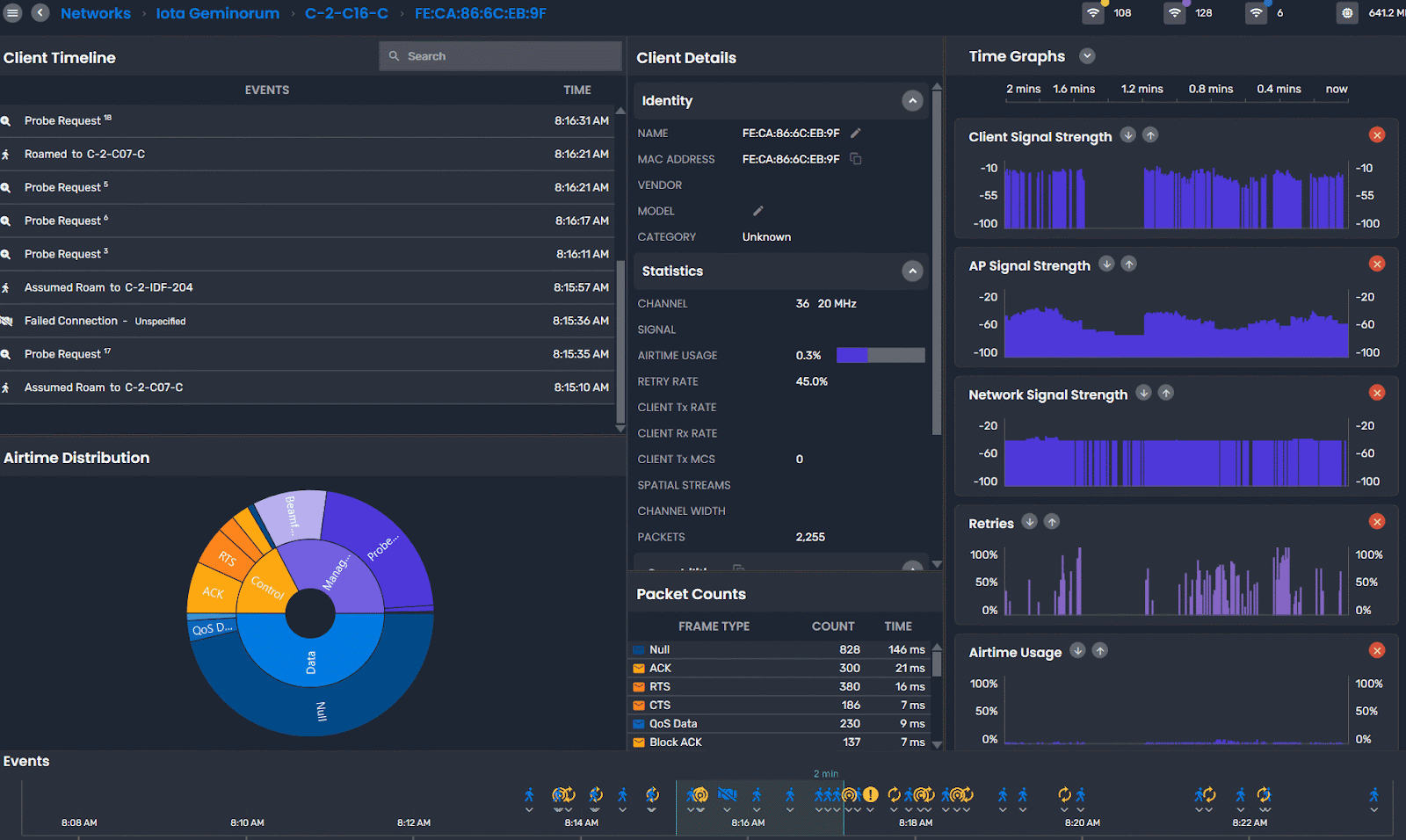Edit the client name with pencil icon

[855, 133]
